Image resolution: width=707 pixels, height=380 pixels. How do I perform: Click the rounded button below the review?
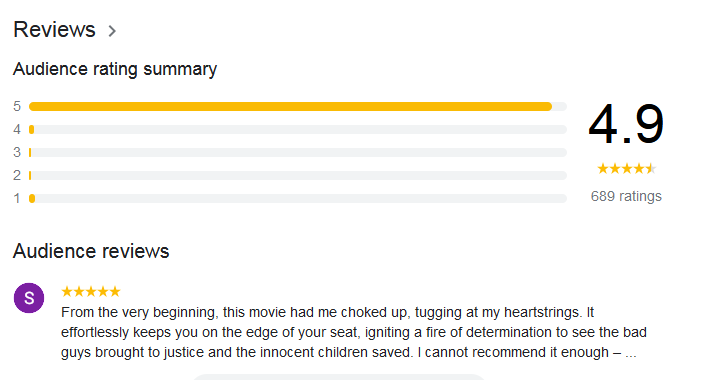(339, 377)
